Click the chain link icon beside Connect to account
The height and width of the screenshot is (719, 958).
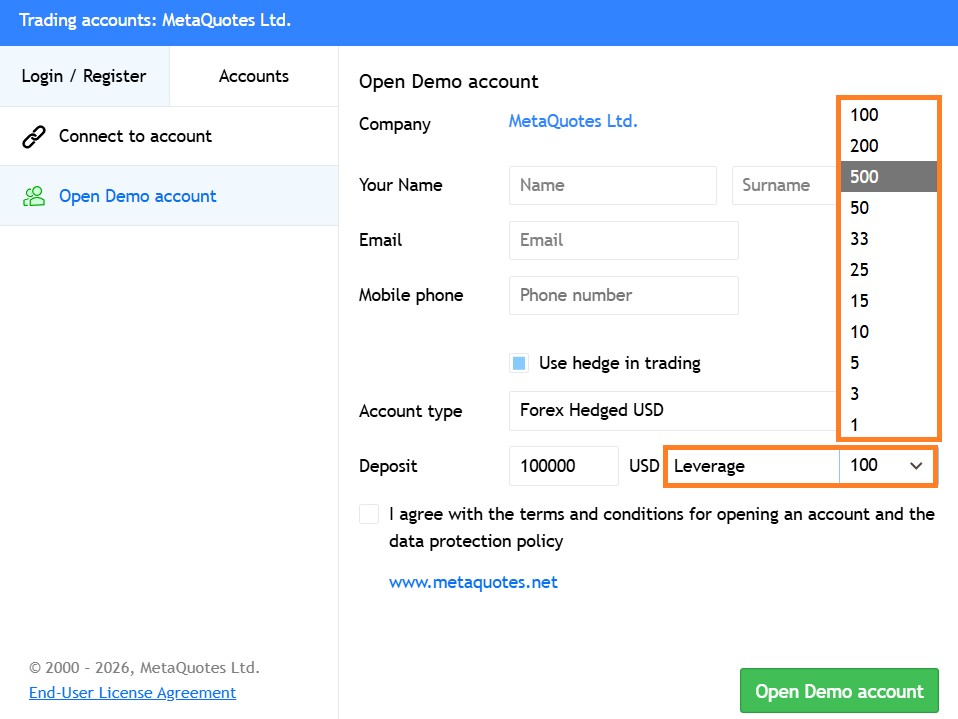click(34, 137)
